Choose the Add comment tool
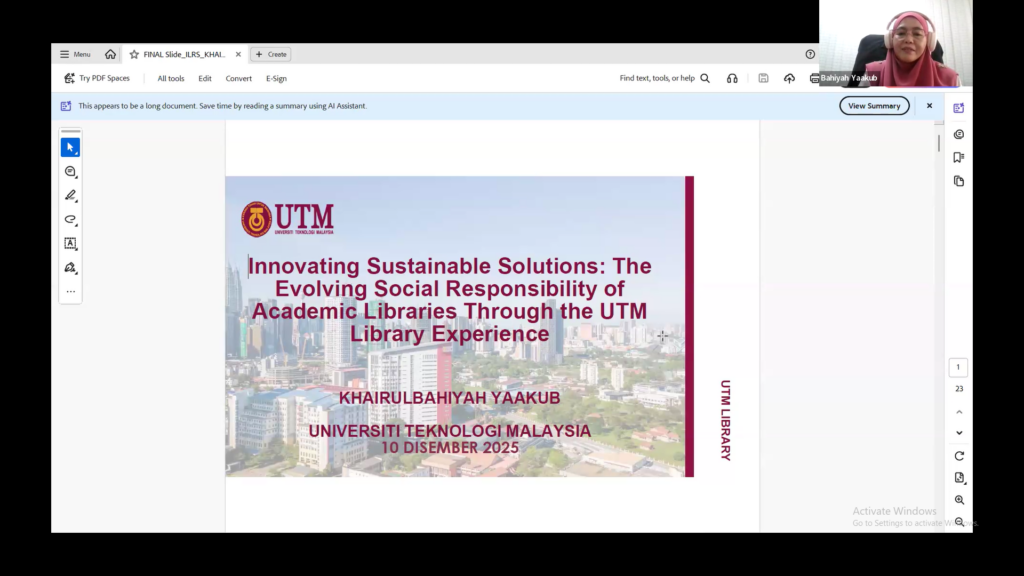This screenshot has height=576, width=1024. point(70,172)
